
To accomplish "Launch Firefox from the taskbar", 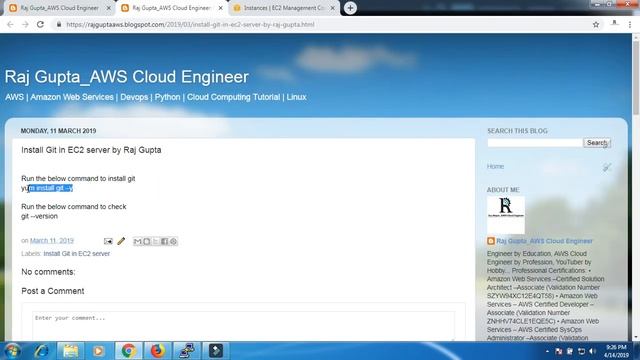I will point(158,351).
